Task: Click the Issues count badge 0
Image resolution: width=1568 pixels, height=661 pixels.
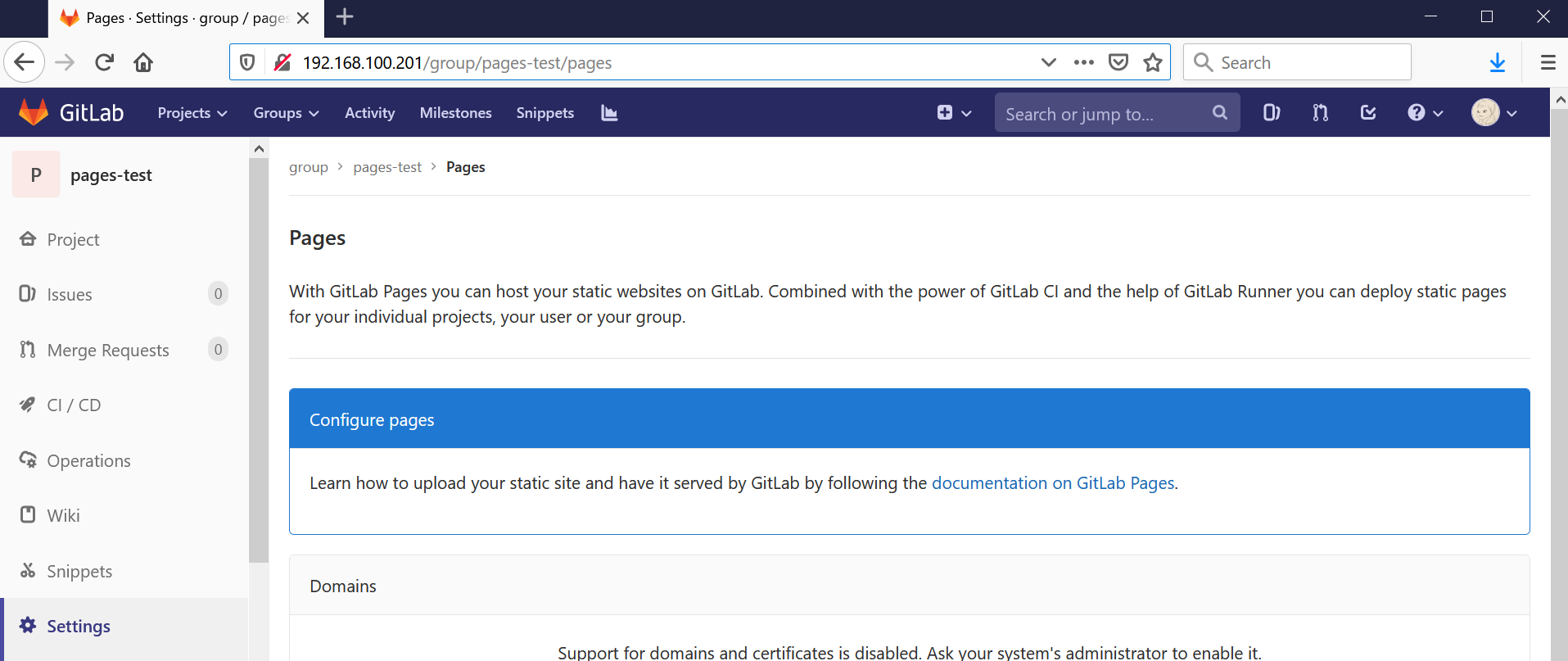Action: [x=218, y=294]
